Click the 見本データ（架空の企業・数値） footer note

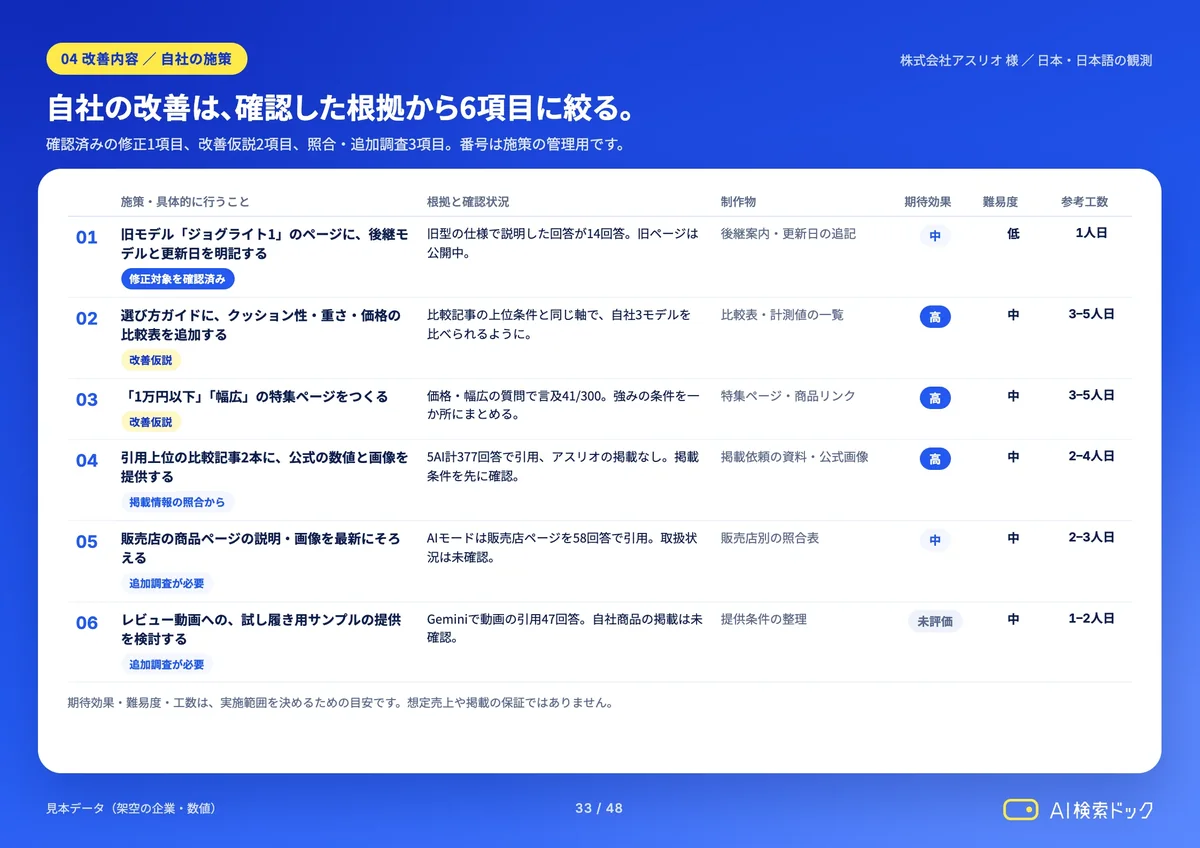(131, 808)
